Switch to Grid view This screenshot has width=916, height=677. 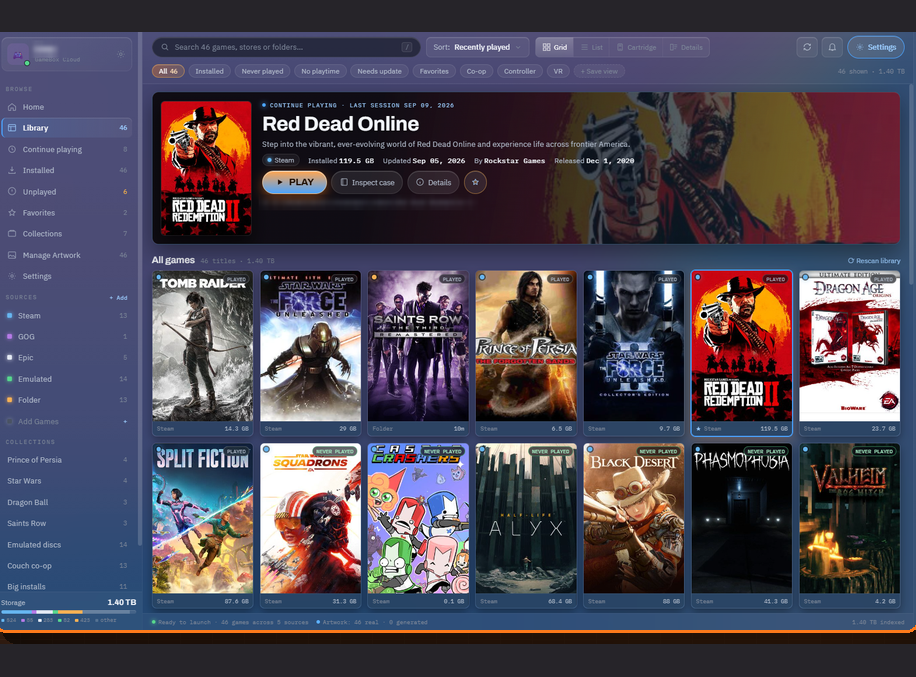(555, 47)
